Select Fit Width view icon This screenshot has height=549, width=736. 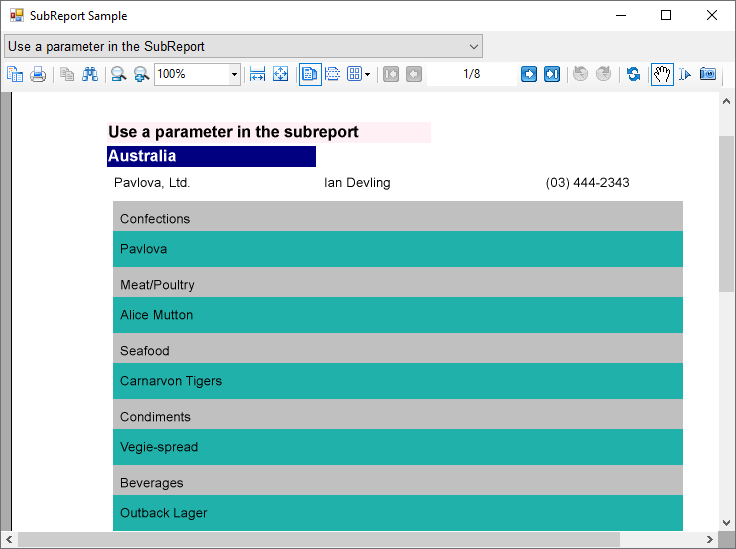tap(257, 74)
